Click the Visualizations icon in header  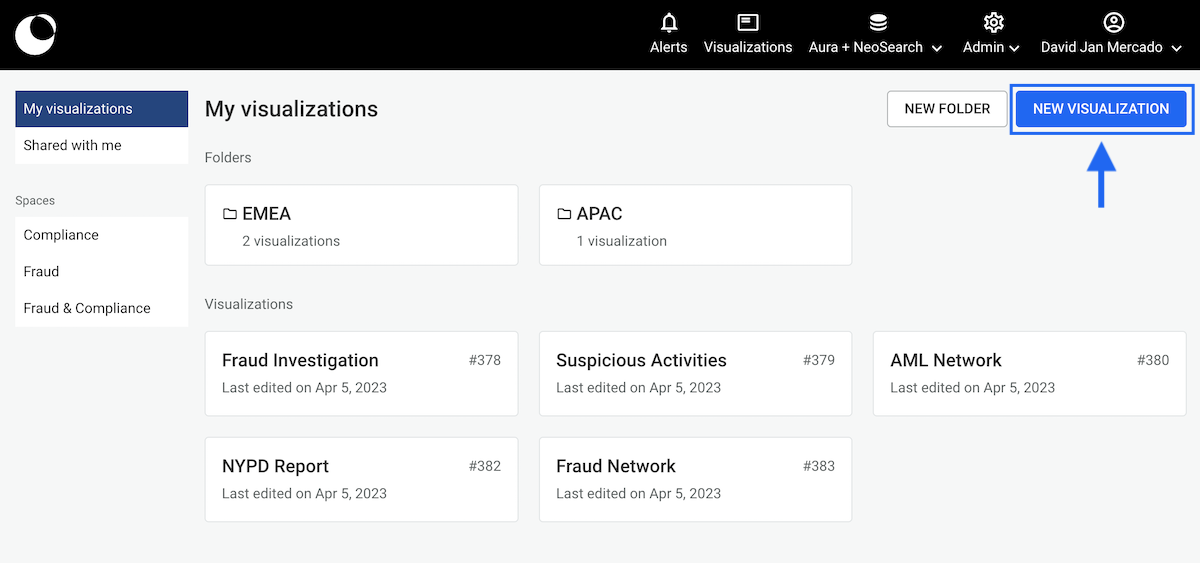pyautogui.click(x=747, y=22)
